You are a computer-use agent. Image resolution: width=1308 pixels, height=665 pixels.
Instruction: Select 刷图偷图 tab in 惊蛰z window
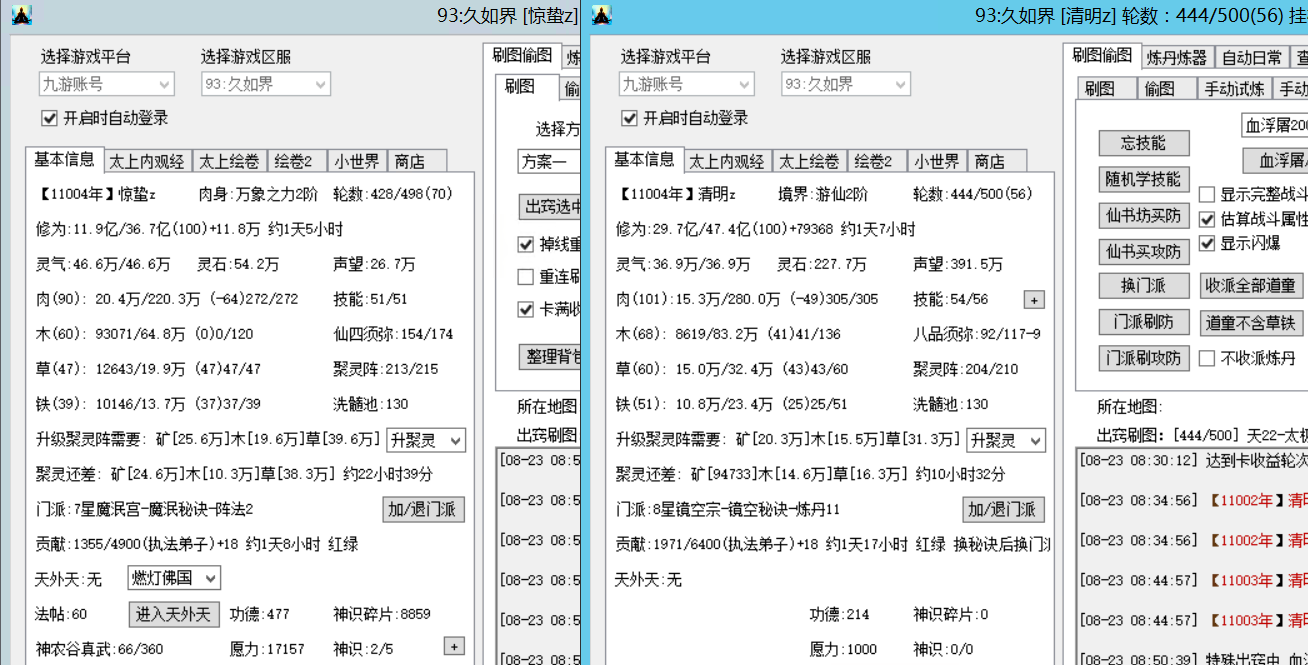[522, 55]
